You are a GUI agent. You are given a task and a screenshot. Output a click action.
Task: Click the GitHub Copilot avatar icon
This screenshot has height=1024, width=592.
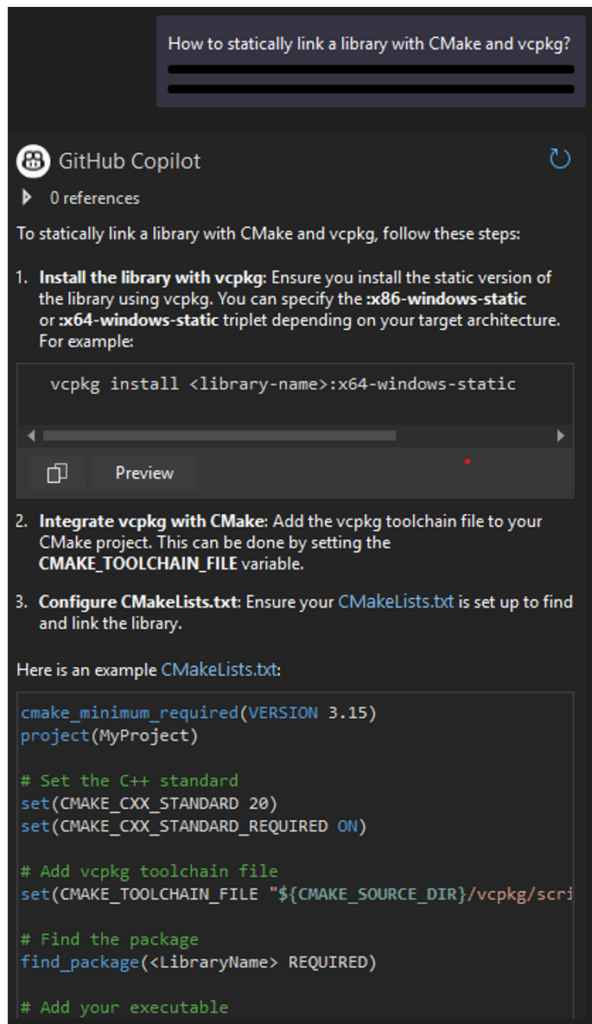32,160
